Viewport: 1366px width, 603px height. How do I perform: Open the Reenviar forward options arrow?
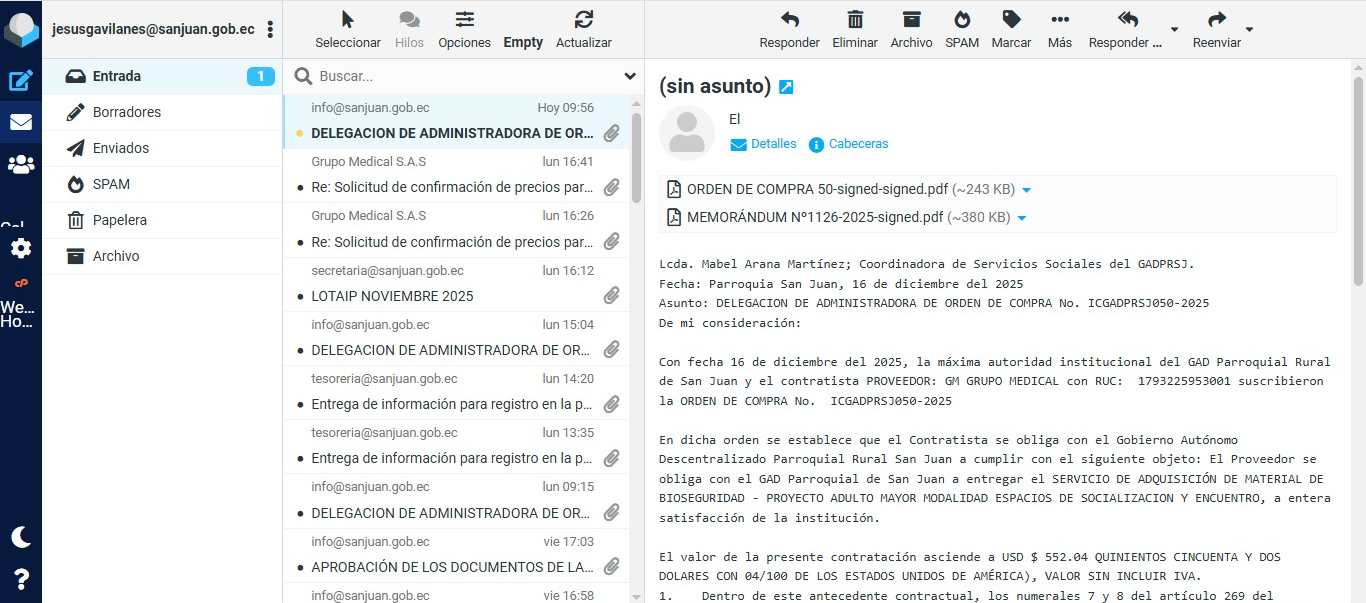click(1249, 30)
